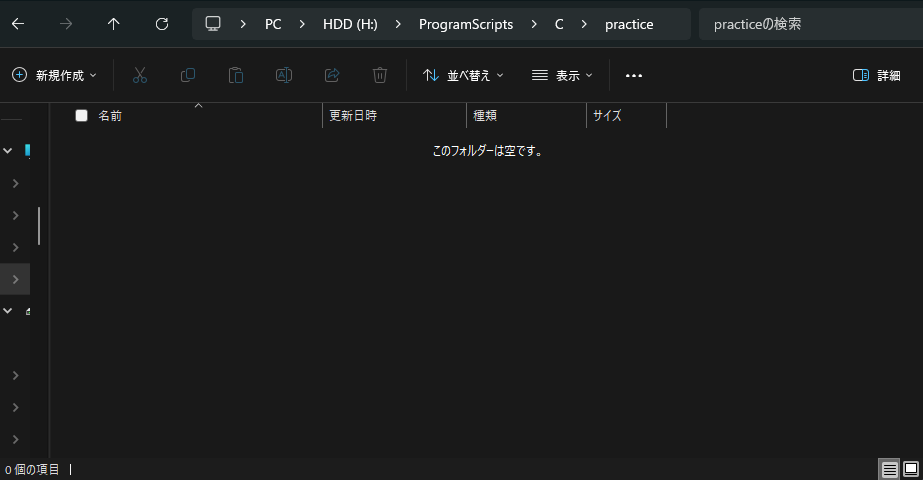Select HDD (H:) in the breadcrumb
923x480 pixels.
[350, 24]
